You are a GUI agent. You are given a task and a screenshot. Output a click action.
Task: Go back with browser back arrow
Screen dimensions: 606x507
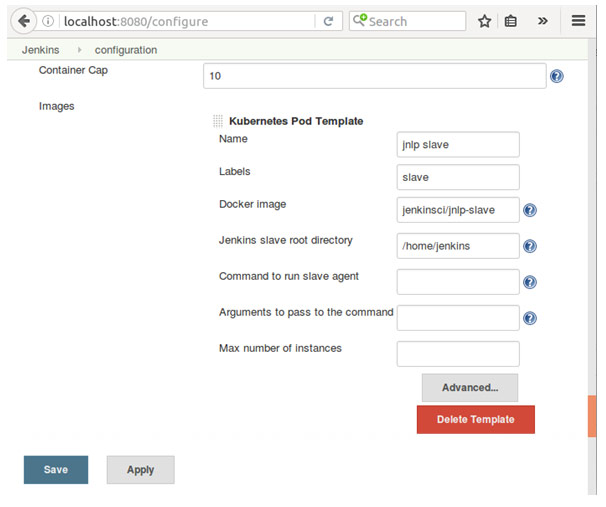click(24, 21)
